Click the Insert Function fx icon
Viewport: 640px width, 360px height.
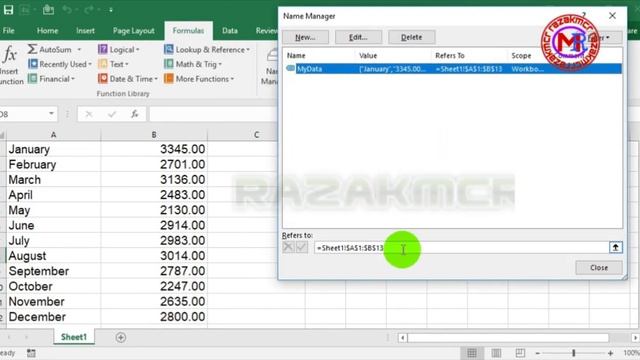pyautogui.click(x=9, y=54)
